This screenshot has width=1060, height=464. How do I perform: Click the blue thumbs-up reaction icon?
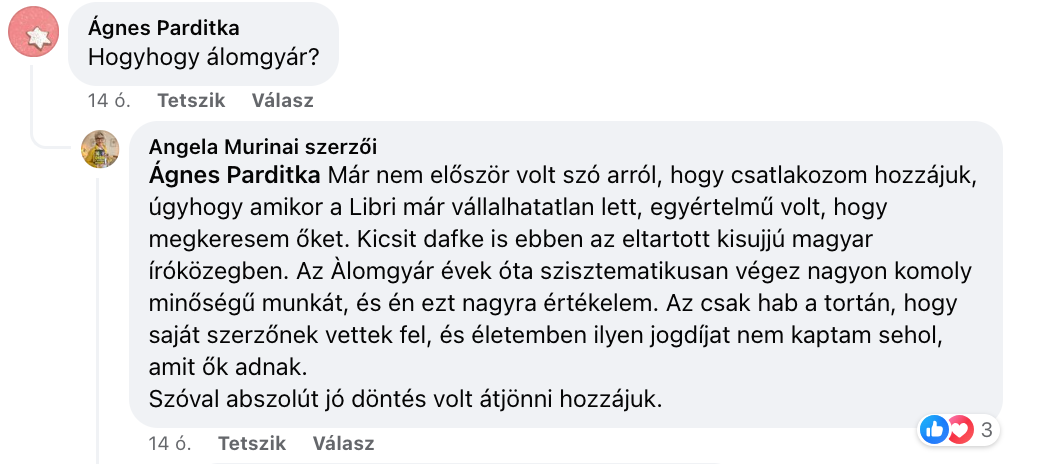[x=935, y=431]
